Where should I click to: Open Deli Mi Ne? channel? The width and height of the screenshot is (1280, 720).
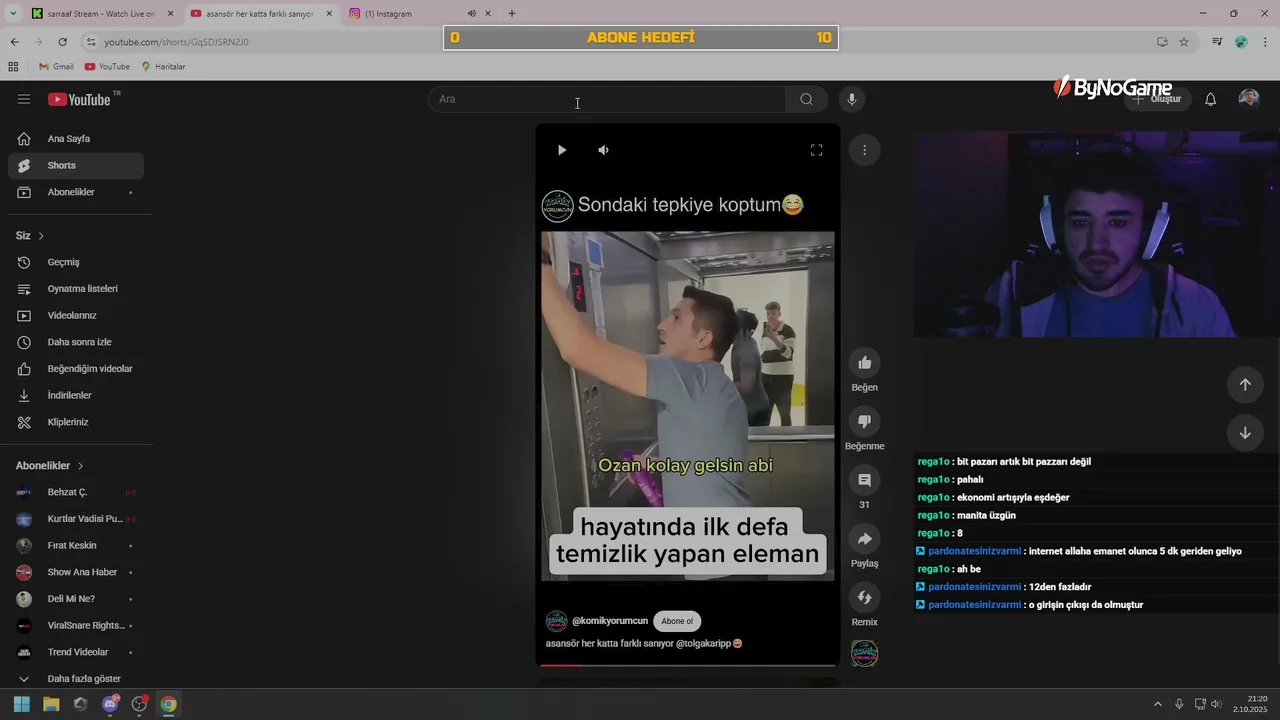(76, 599)
